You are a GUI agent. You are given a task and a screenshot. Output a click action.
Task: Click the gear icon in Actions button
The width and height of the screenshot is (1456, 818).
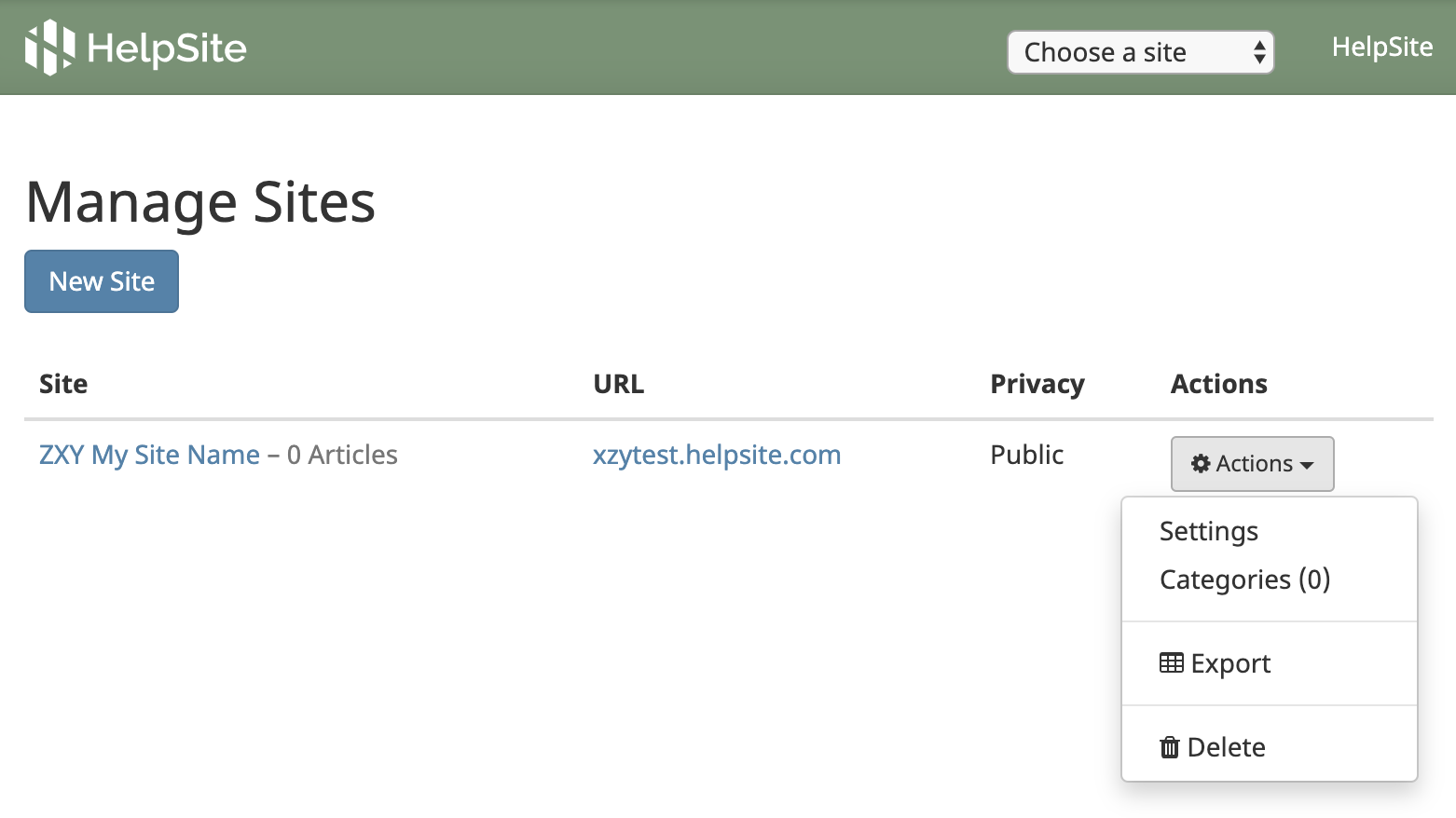pyautogui.click(x=1201, y=463)
